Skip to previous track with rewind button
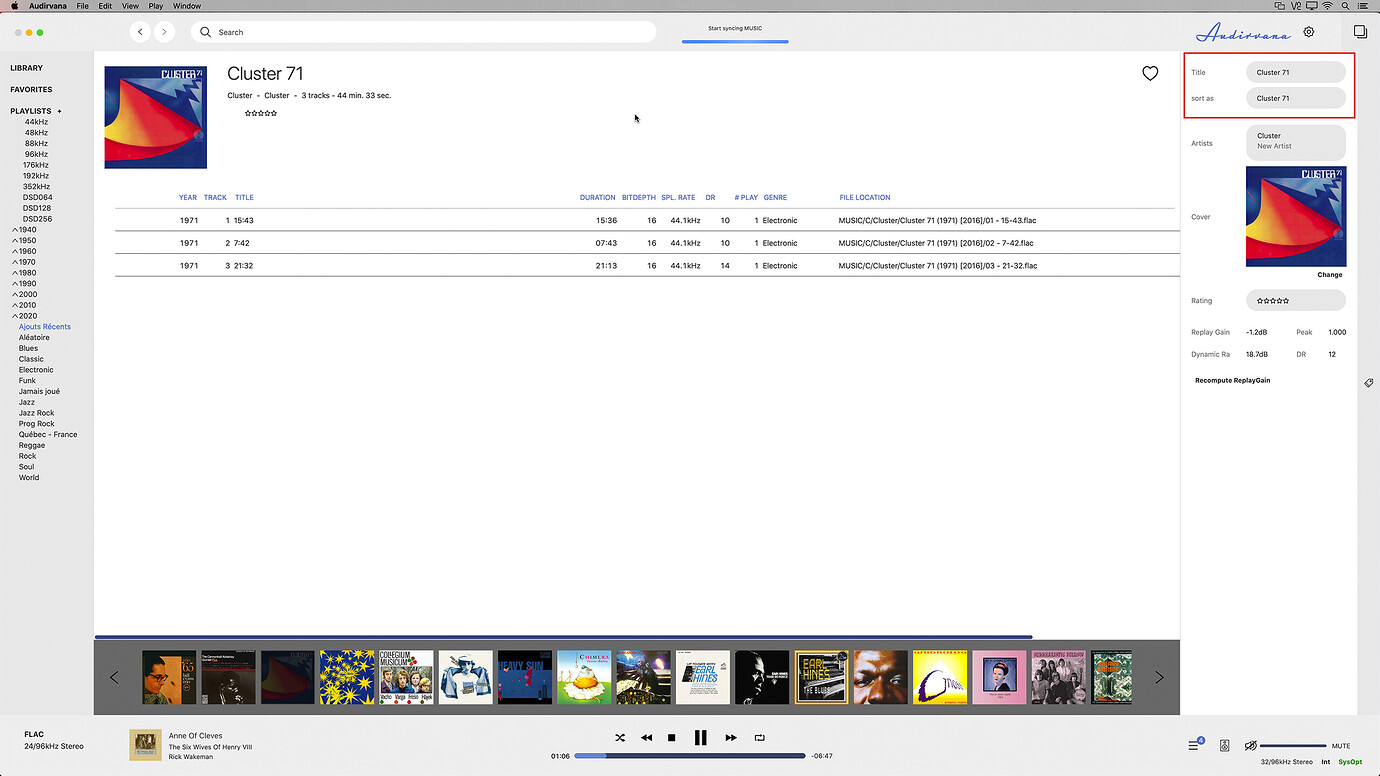The width and height of the screenshot is (1380, 776). (x=646, y=738)
